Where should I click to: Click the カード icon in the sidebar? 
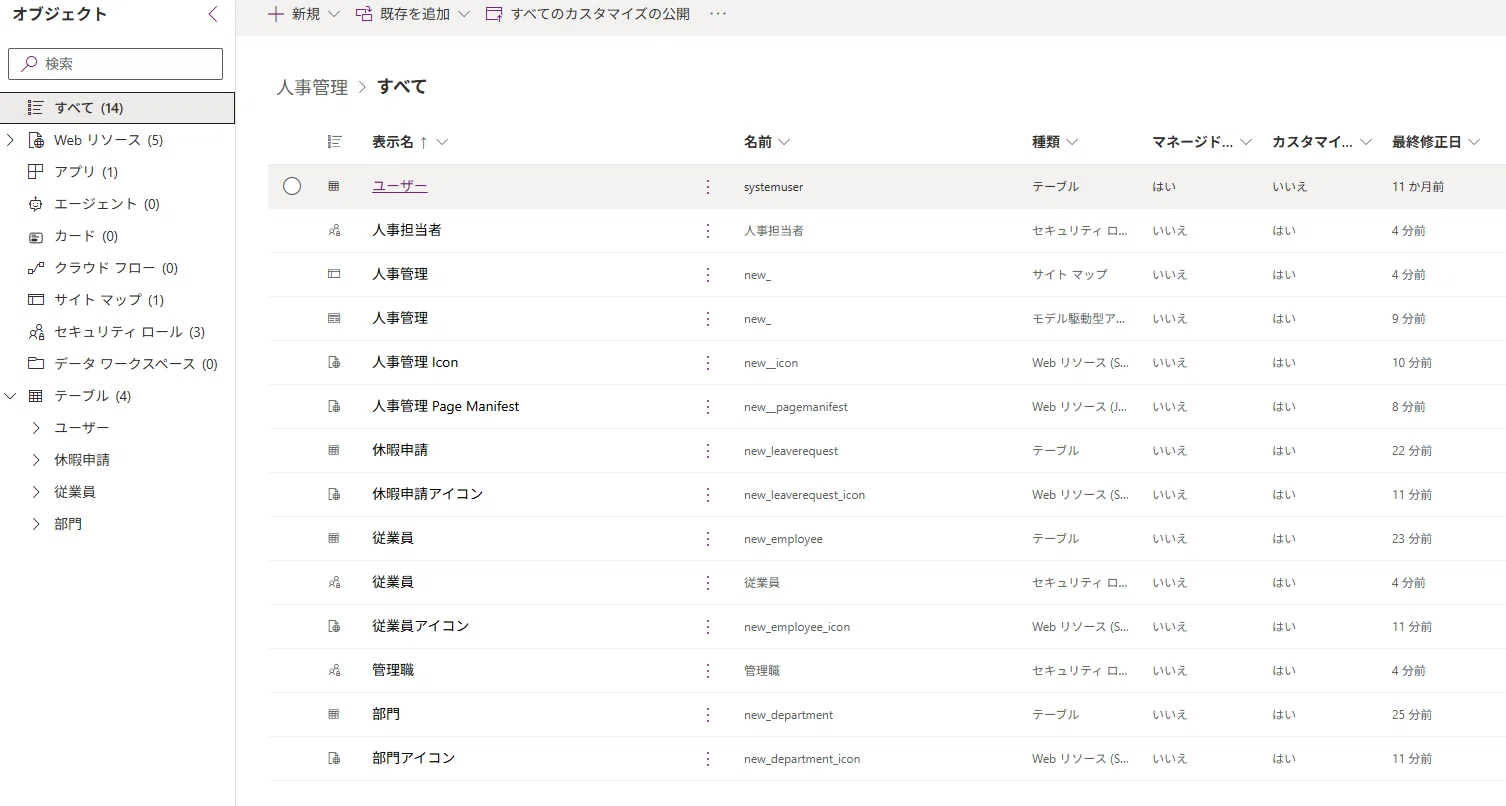(x=36, y=236)
